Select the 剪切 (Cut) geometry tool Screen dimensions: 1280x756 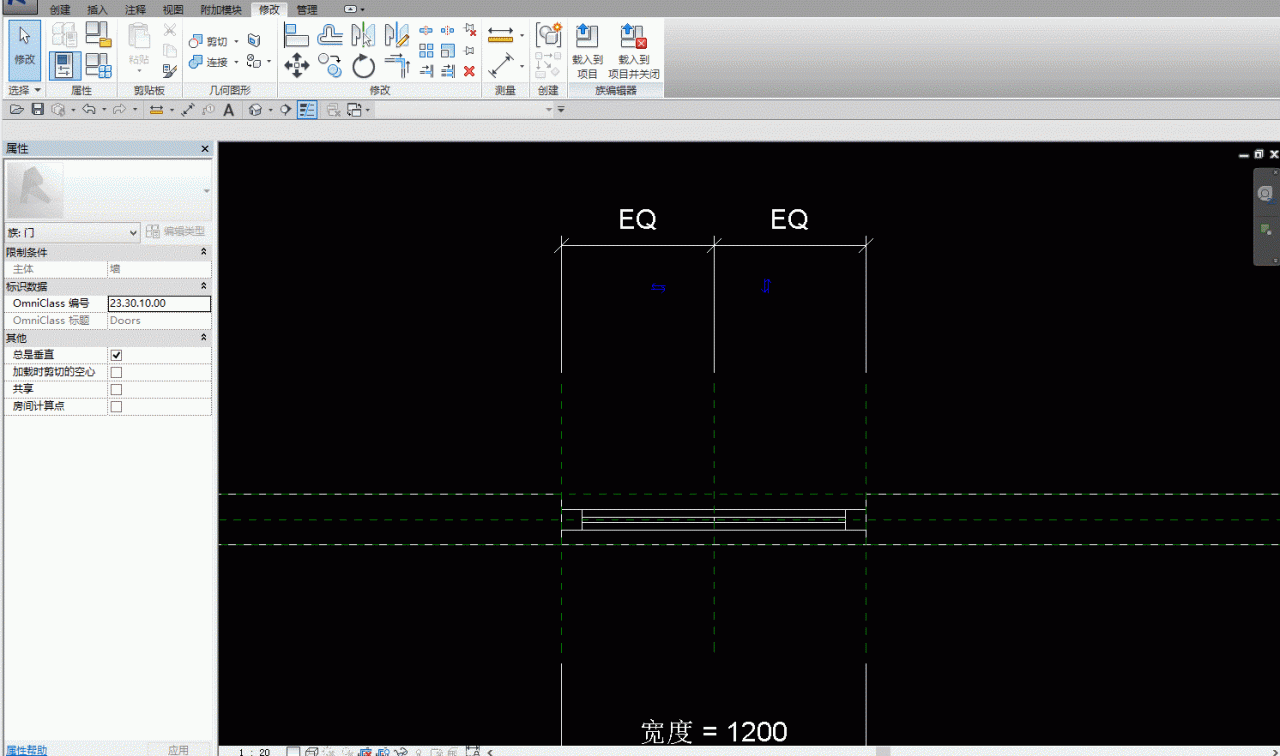tap(210, 41)
